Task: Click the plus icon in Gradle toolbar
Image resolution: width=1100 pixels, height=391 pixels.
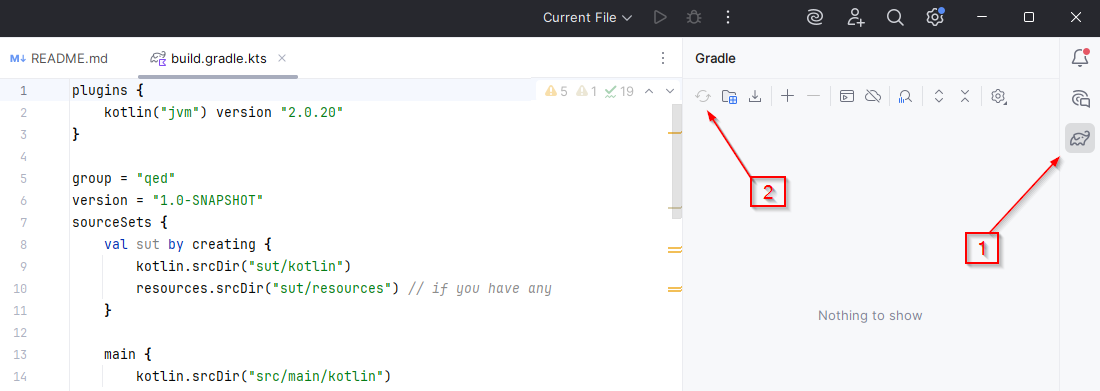Action: click(788, 96)
